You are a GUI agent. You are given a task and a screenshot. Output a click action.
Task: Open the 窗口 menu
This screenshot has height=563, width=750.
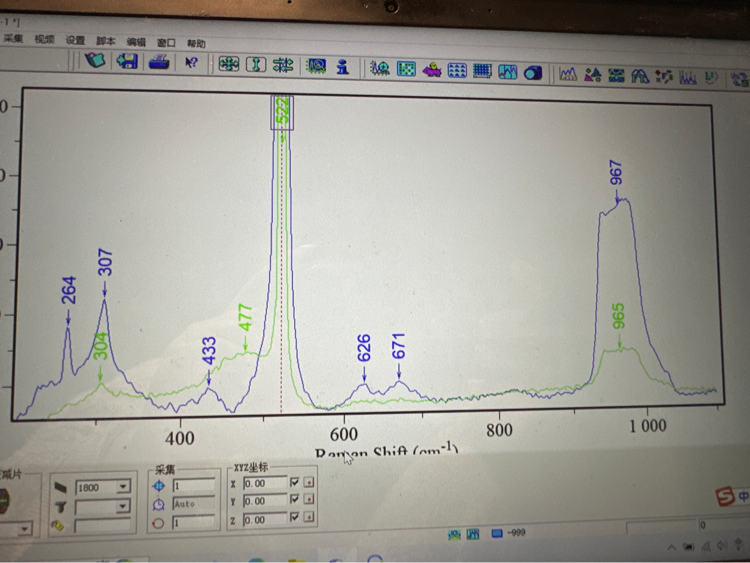(x=166, y=43)
